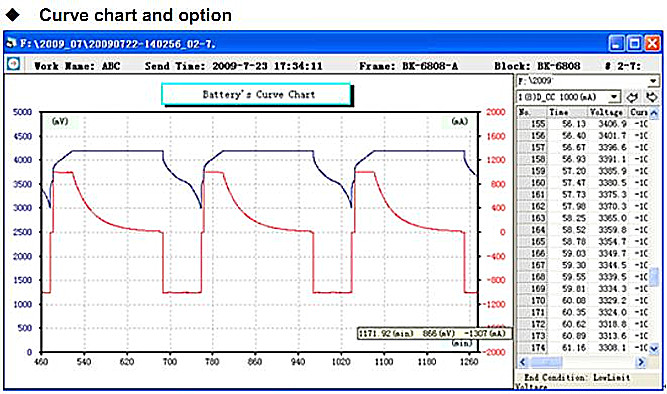Click the vertical scrollbar thumb in data table

(x=654, y=277)
